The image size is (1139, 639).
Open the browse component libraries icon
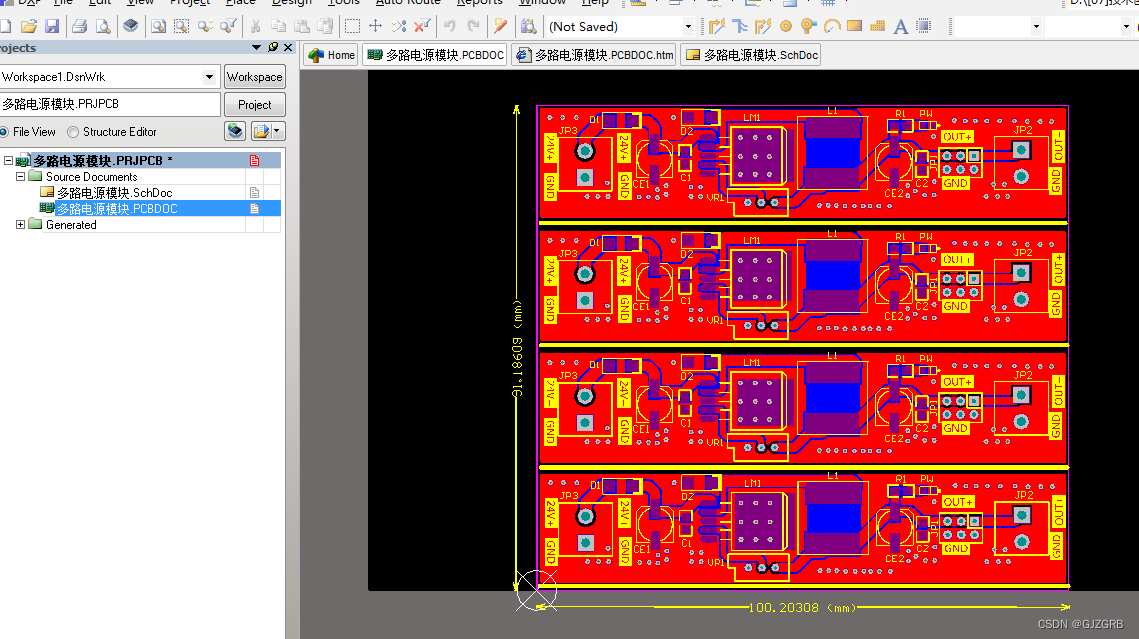528,27
